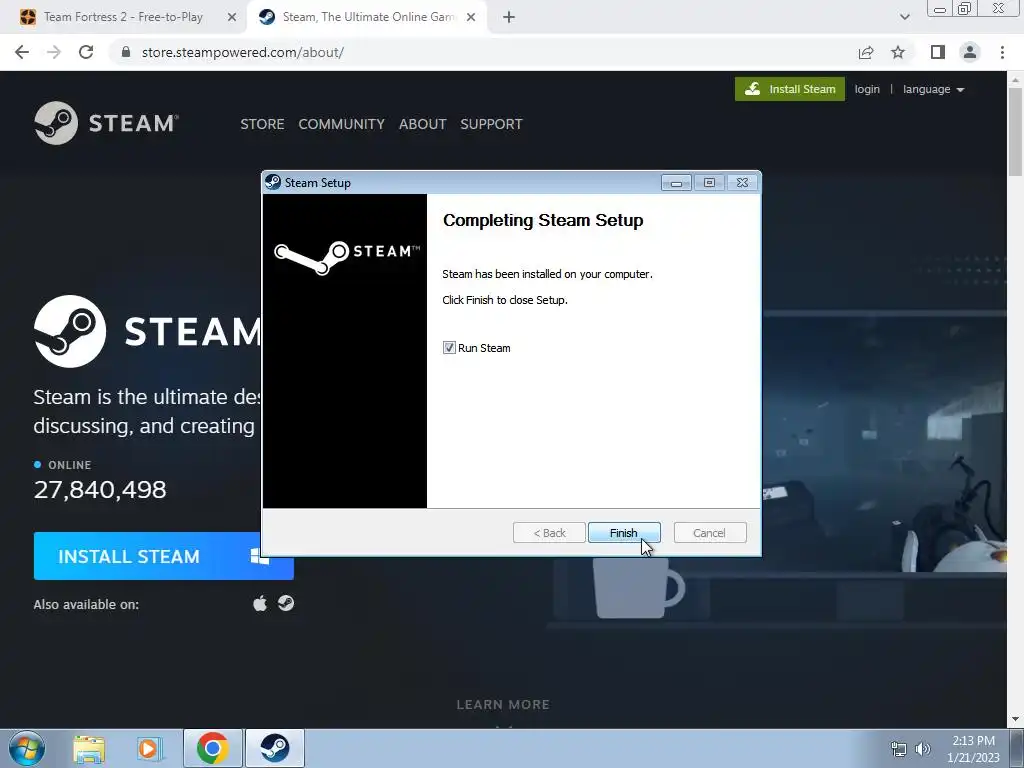Image resolution: width=1024 pixels, height=768 pixels.
Task: Click the volume speaker tray icon
Action: point(922,749)
